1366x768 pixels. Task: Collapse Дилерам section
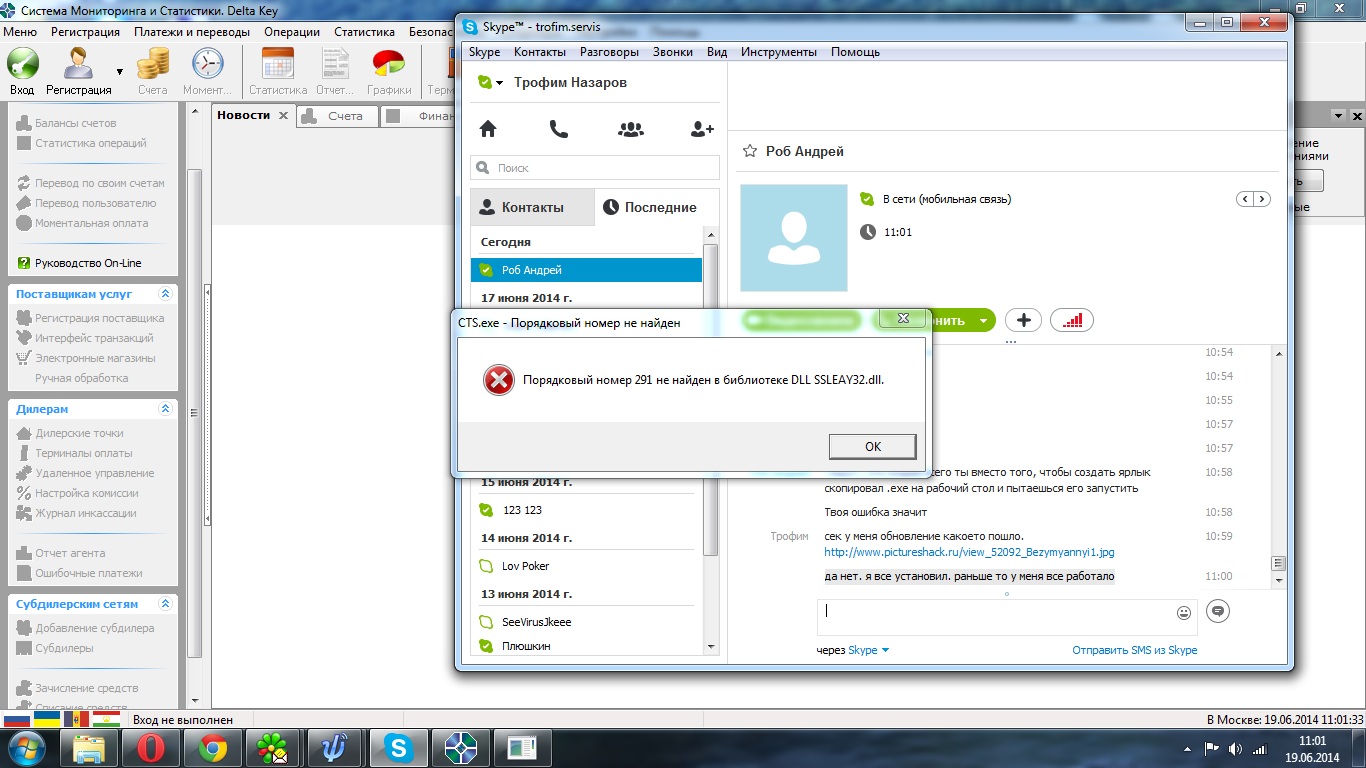(165, 409)
